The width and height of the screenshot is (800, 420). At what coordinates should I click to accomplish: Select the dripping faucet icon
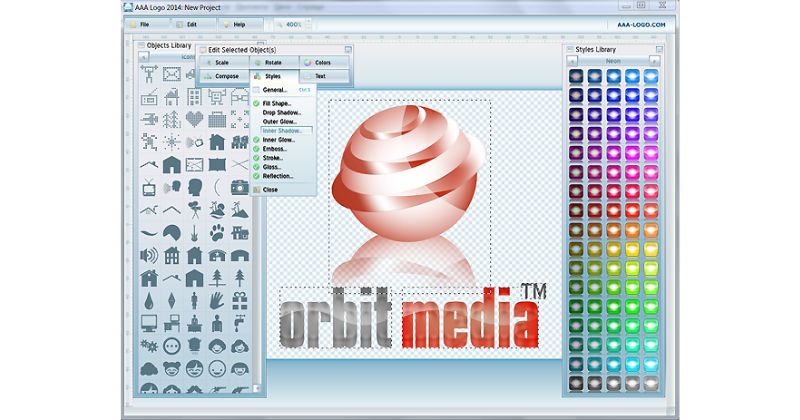[239, 323]
